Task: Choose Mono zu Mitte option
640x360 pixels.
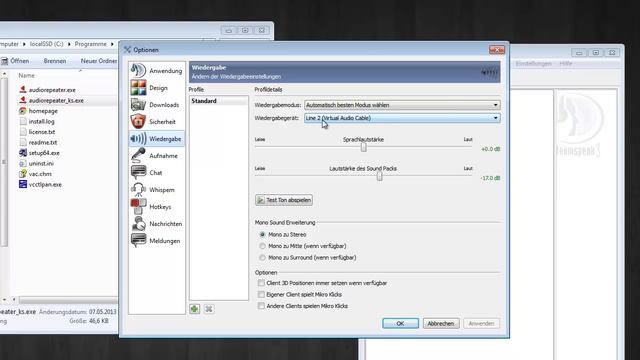Action: 262,246
